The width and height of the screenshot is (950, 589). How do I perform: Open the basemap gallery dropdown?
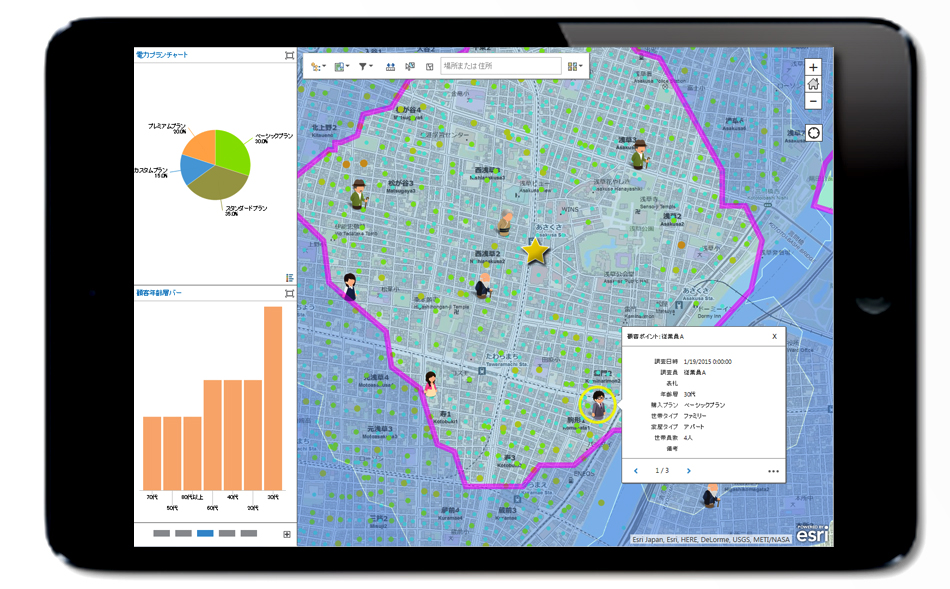coord(342,66)
